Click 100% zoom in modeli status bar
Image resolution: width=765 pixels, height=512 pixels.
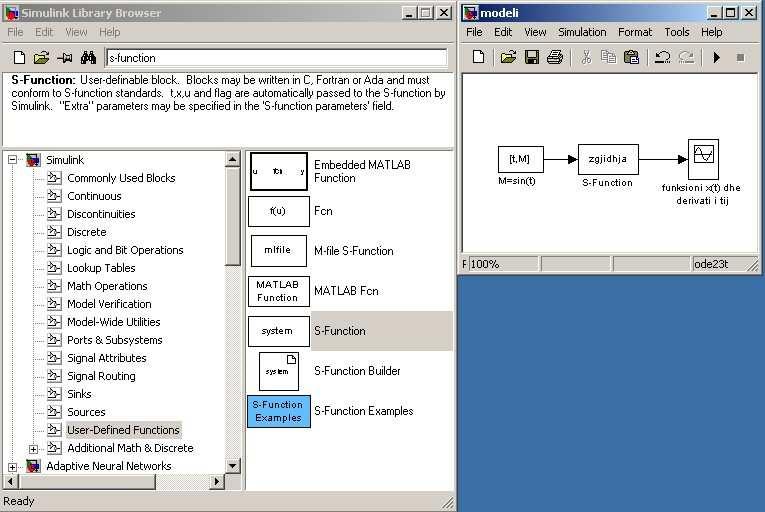[484, 264]
